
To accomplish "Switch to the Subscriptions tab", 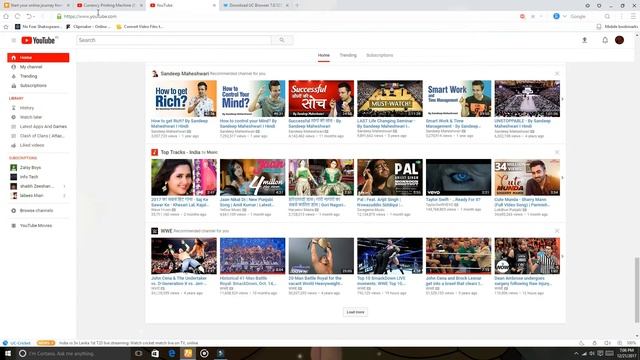I will tap(380, 55).
